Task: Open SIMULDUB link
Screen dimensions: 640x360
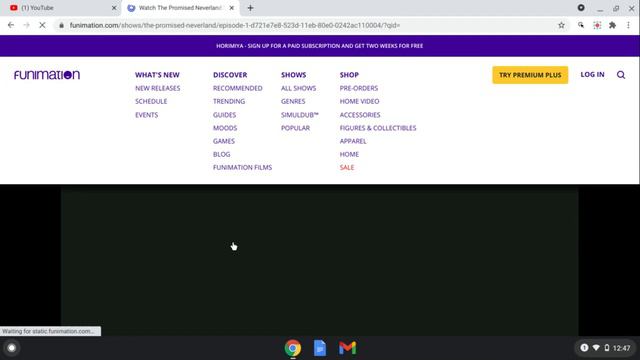Action: 300,115
